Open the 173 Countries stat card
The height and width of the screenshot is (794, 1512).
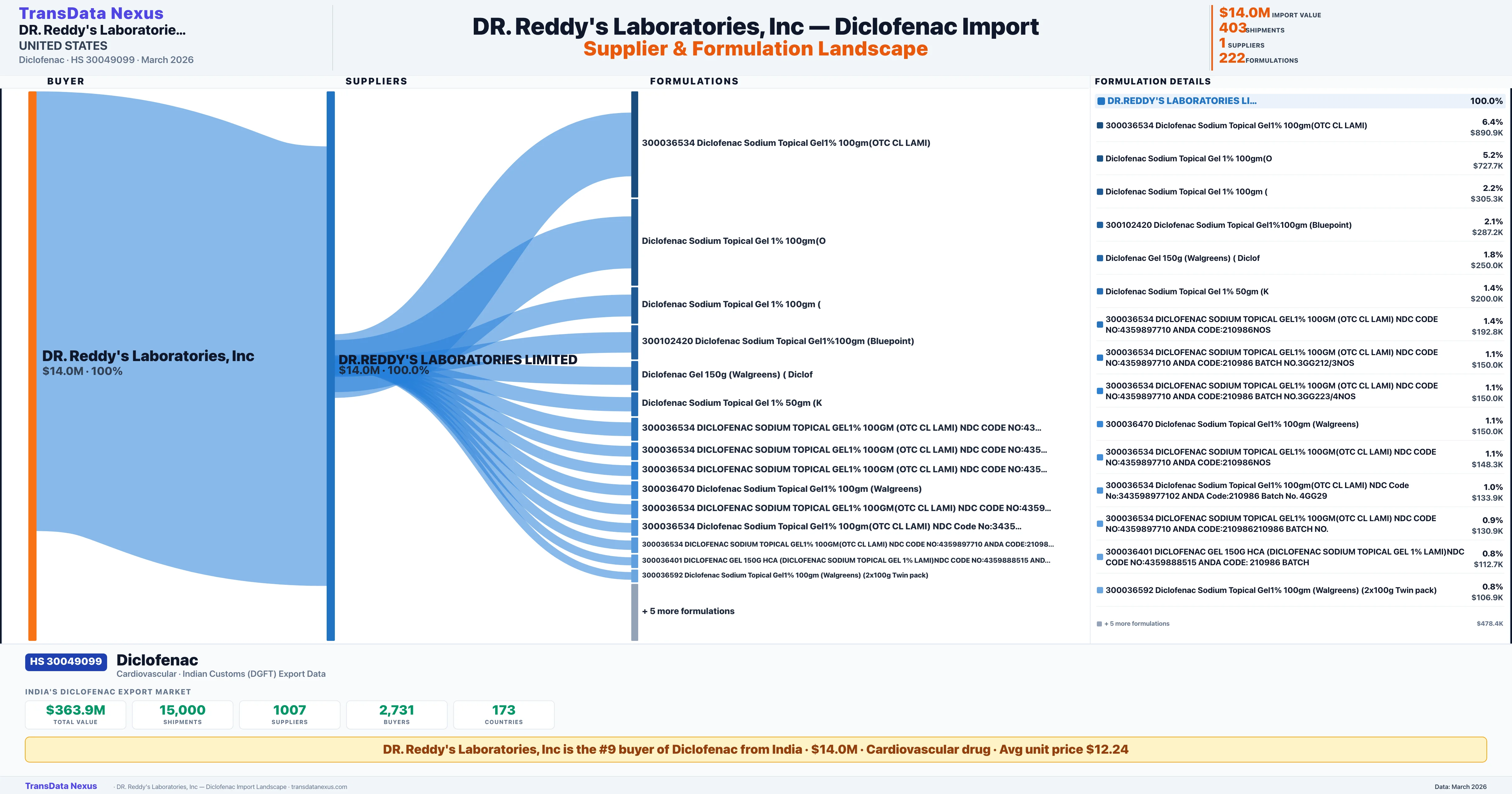pyautogui.click(x=504, y=714)
